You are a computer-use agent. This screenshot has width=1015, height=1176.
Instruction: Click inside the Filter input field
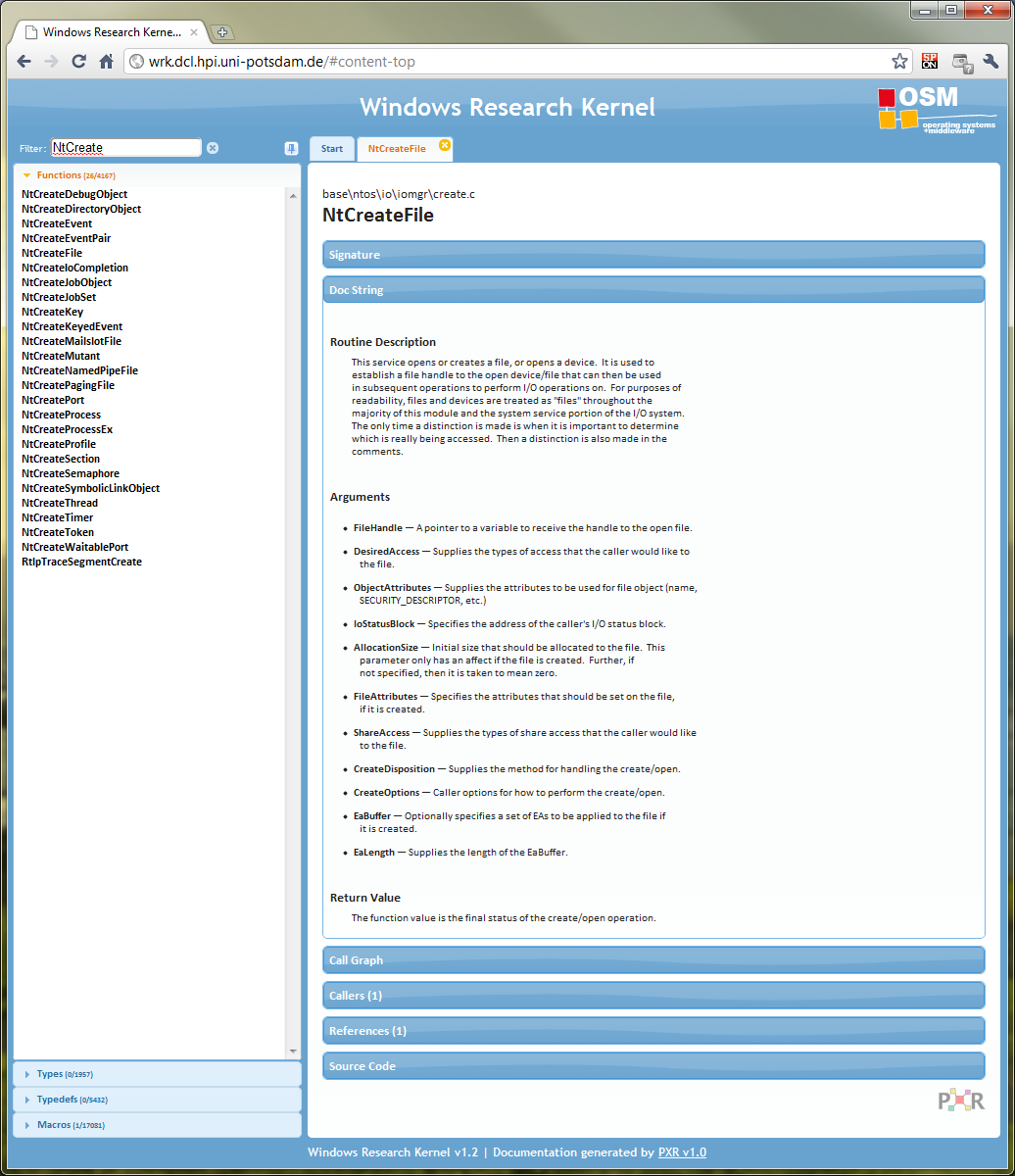point(125,148)
